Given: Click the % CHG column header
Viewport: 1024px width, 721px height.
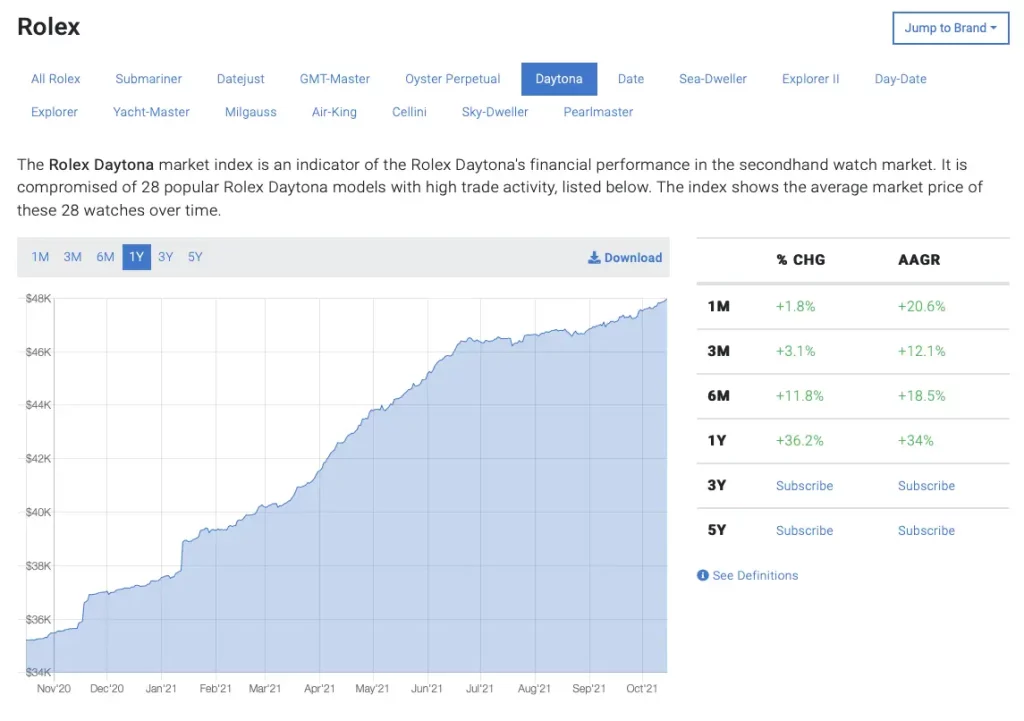Looking at the screenshot, I should pos(801,260).
